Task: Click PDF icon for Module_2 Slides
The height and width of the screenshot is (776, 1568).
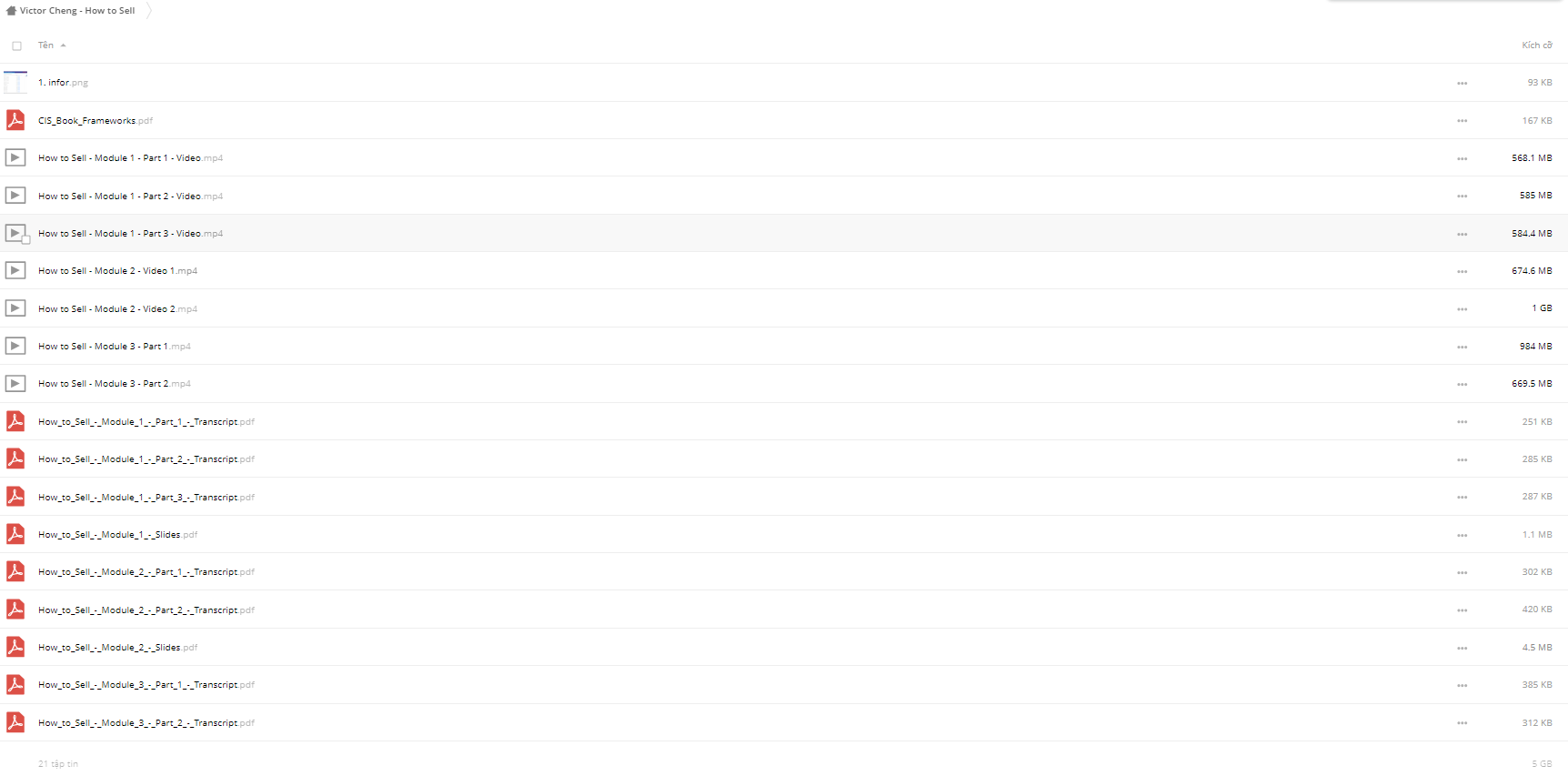Action: tap(15, 647)
